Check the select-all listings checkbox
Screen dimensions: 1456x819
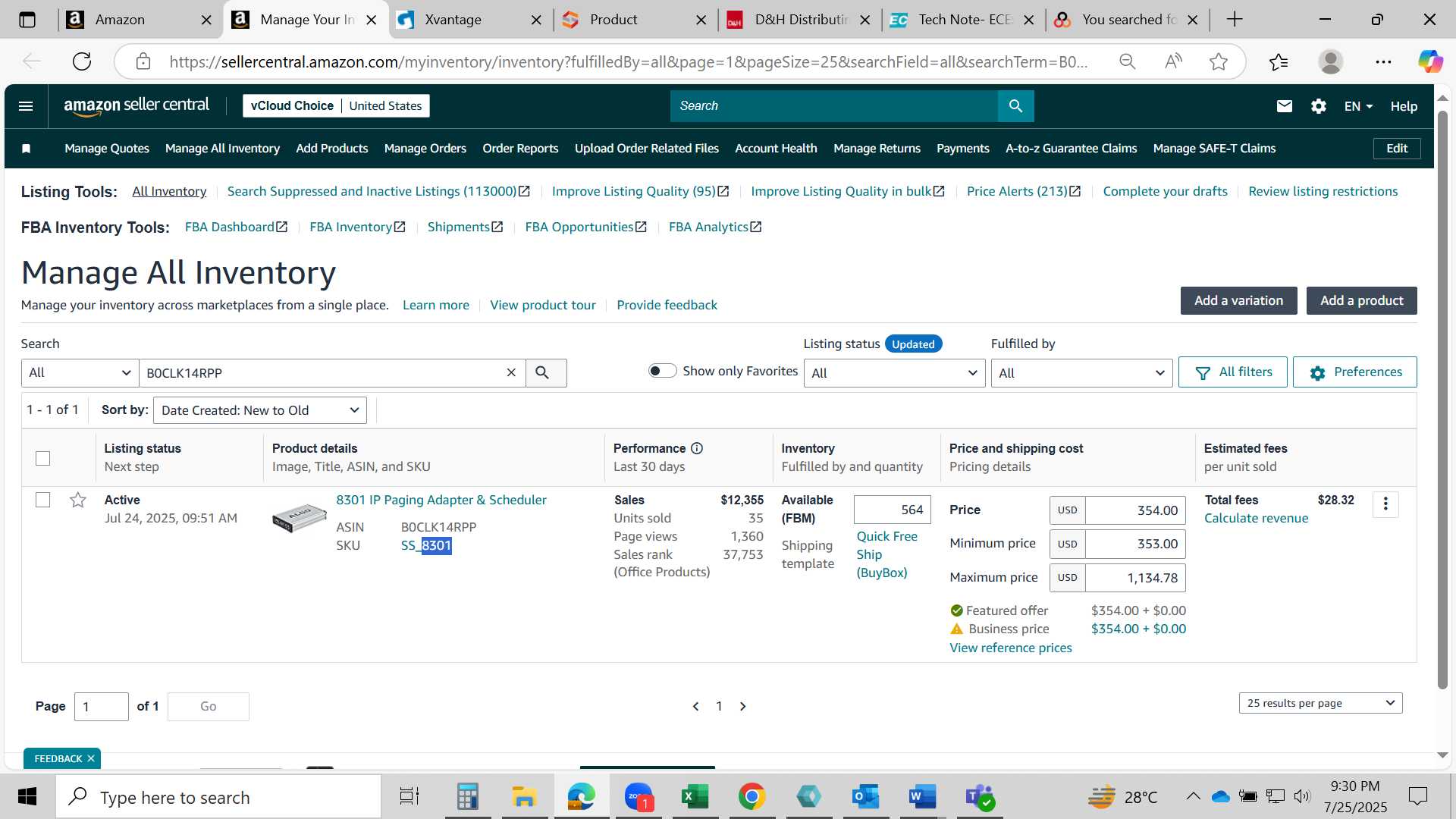(x=43, y=458)
